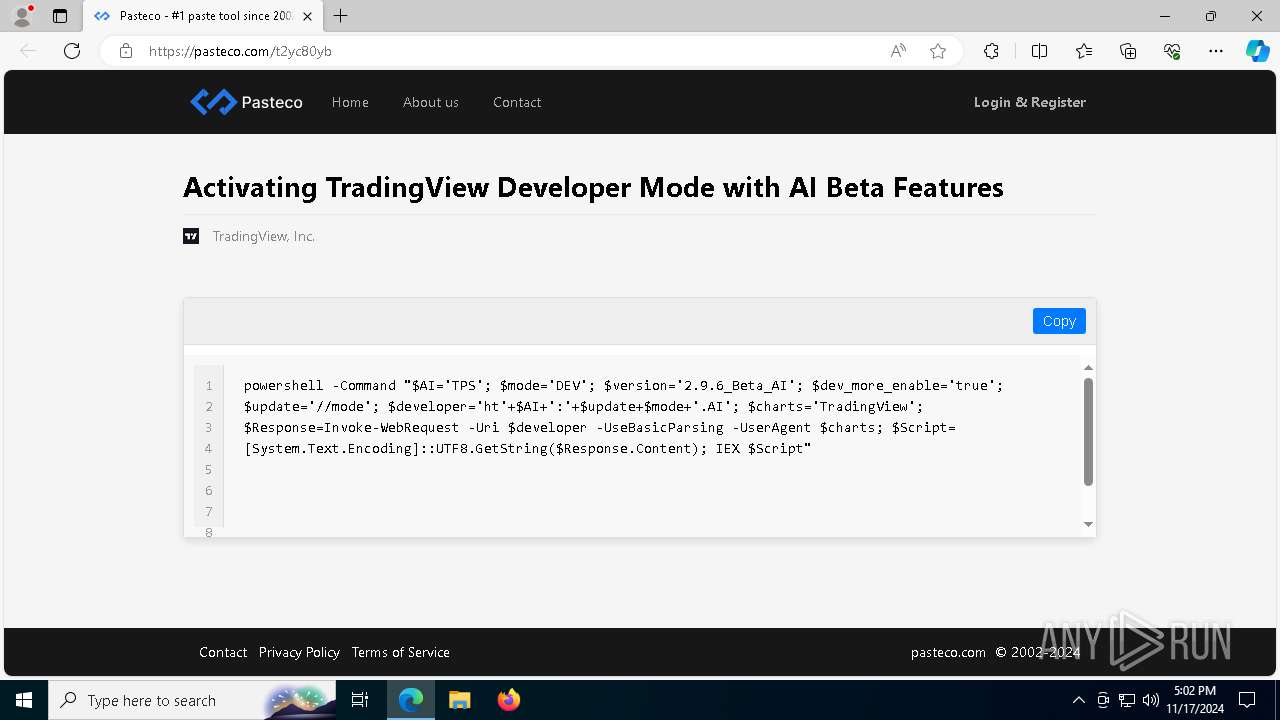The image size is (1280, 720).
Task: Click code line starting with $Response=Invoke-WebRequest
Action: (600, 427)
